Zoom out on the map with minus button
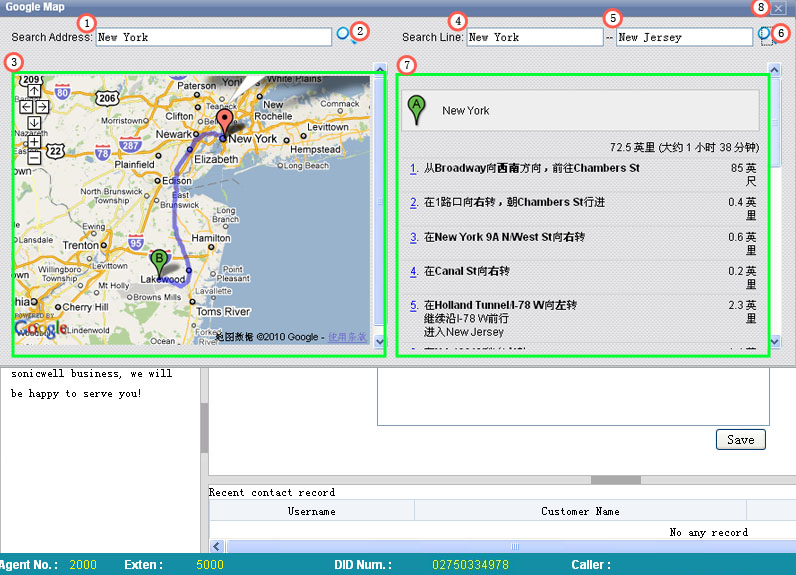 [34, 157]
